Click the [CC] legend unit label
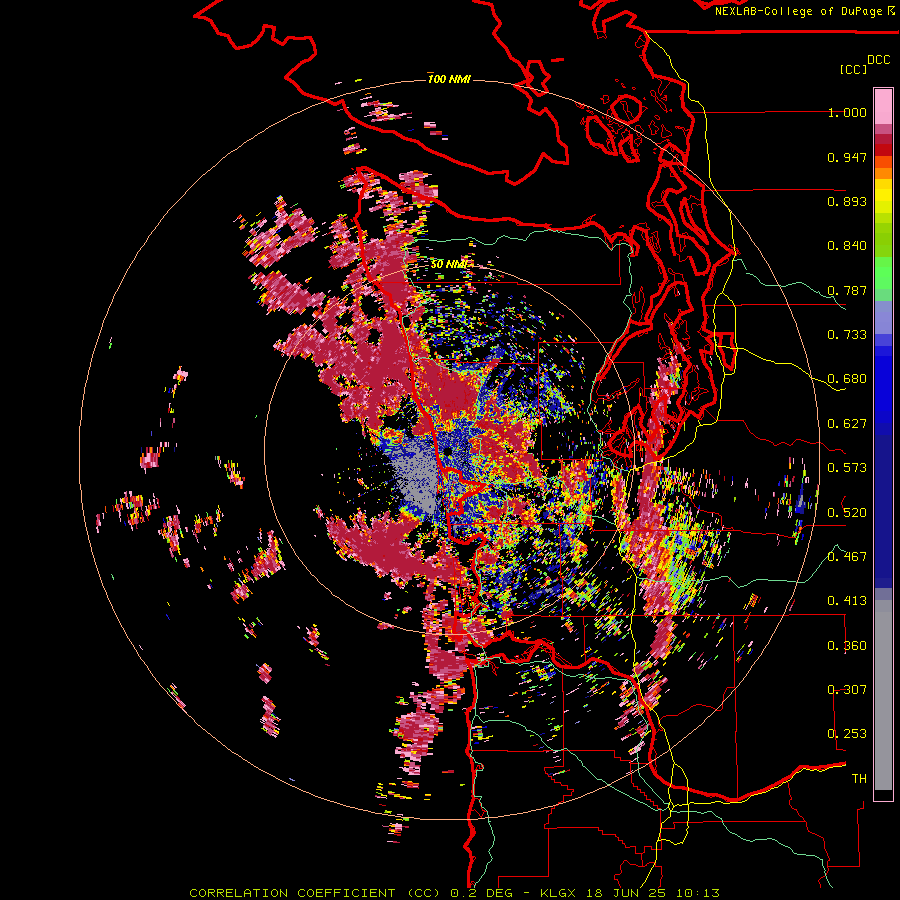The image size is (900, 900). pyautogui.click(x=854, y=69)
